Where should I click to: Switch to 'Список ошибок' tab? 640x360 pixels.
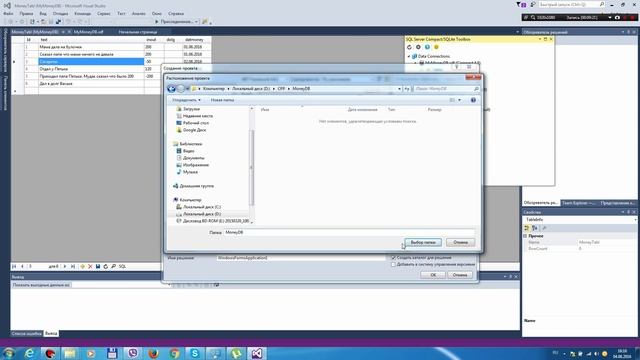[x=27, y=334]
